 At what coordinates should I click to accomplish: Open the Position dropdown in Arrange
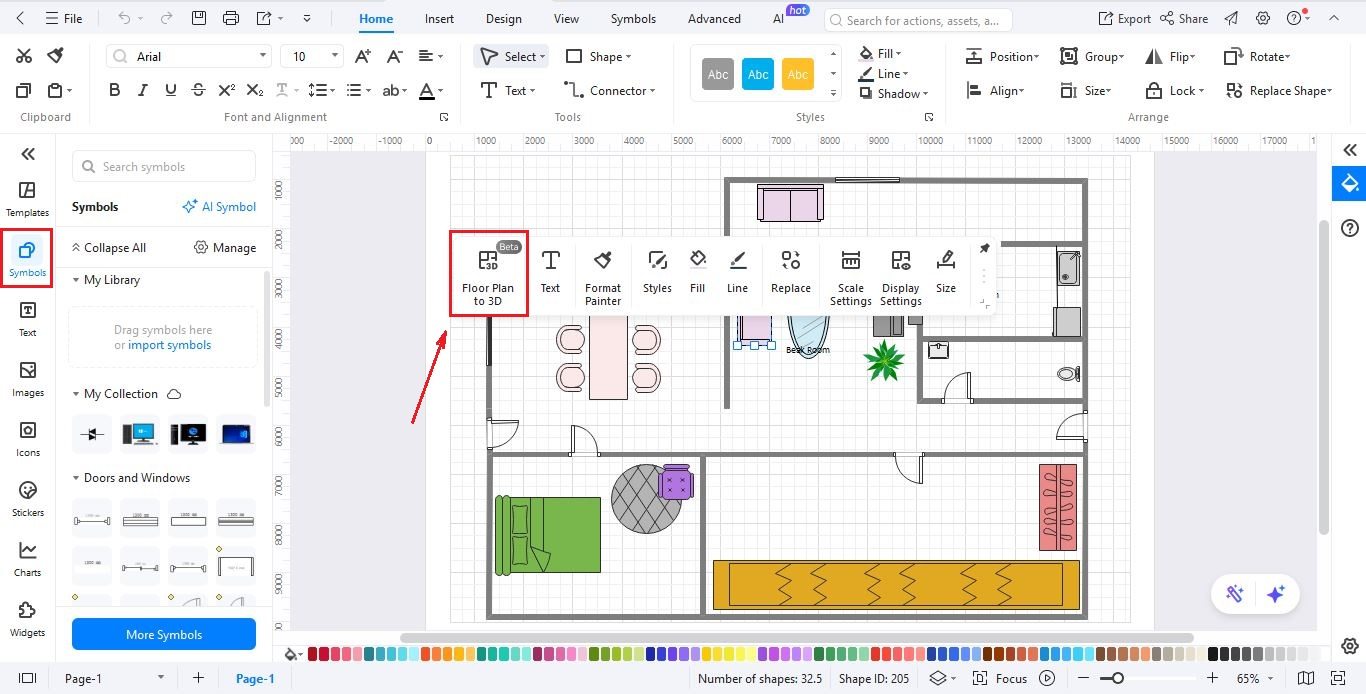[1002, 56]
